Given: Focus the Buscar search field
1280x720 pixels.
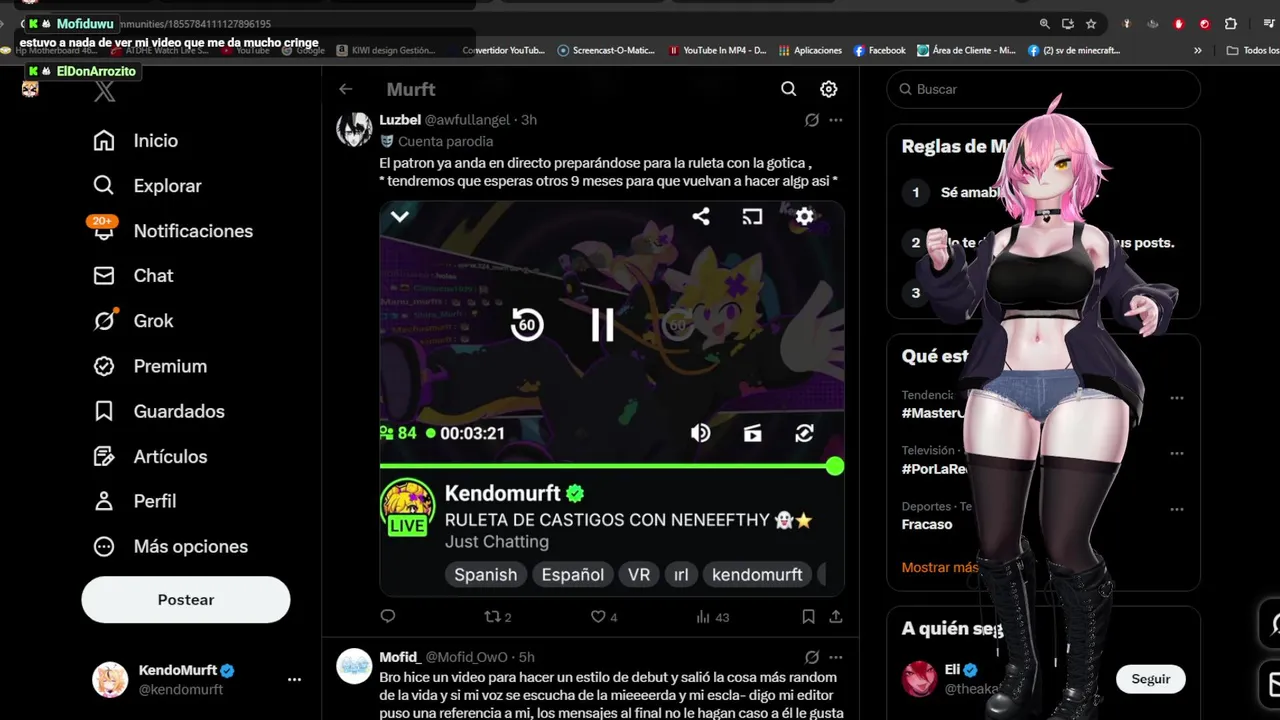Looking at the screenshot, I should [x=1043, y=89].
